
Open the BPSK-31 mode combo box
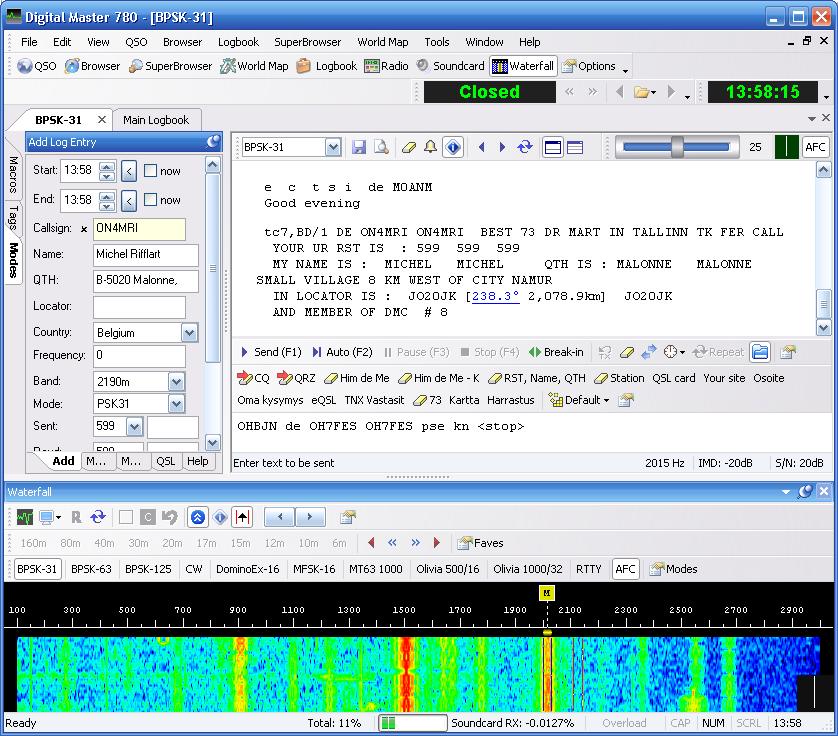pos(333,147)
